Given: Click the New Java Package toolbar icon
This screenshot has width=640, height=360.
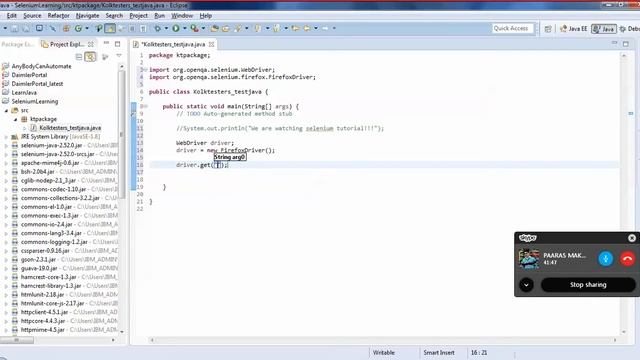Looking at the screenshot, I should [x=66, y=29].
